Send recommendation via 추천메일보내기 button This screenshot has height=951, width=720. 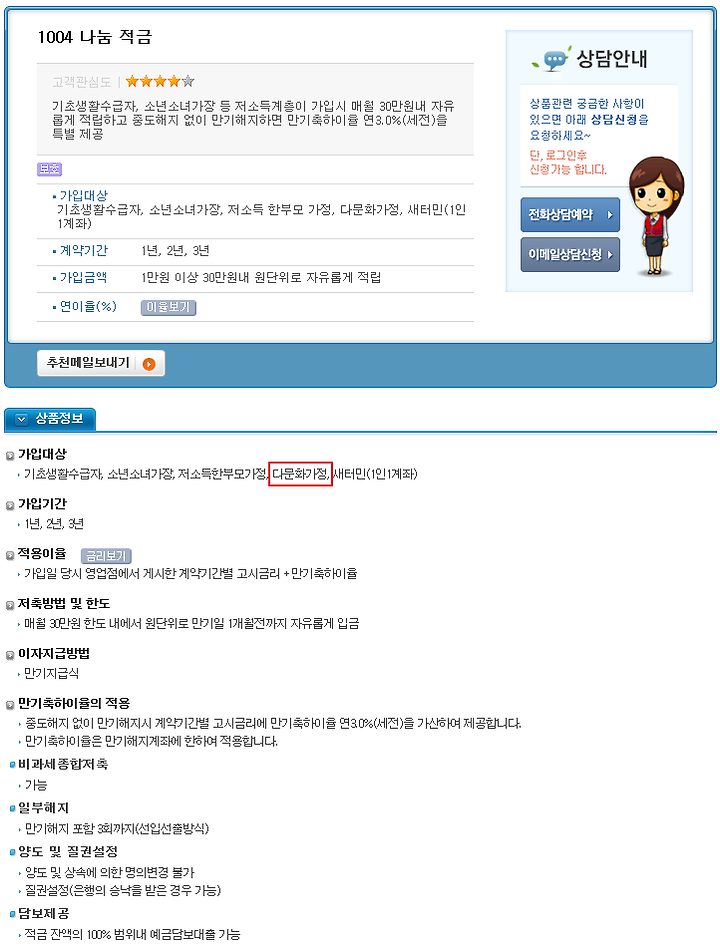[x=101, y=363]
